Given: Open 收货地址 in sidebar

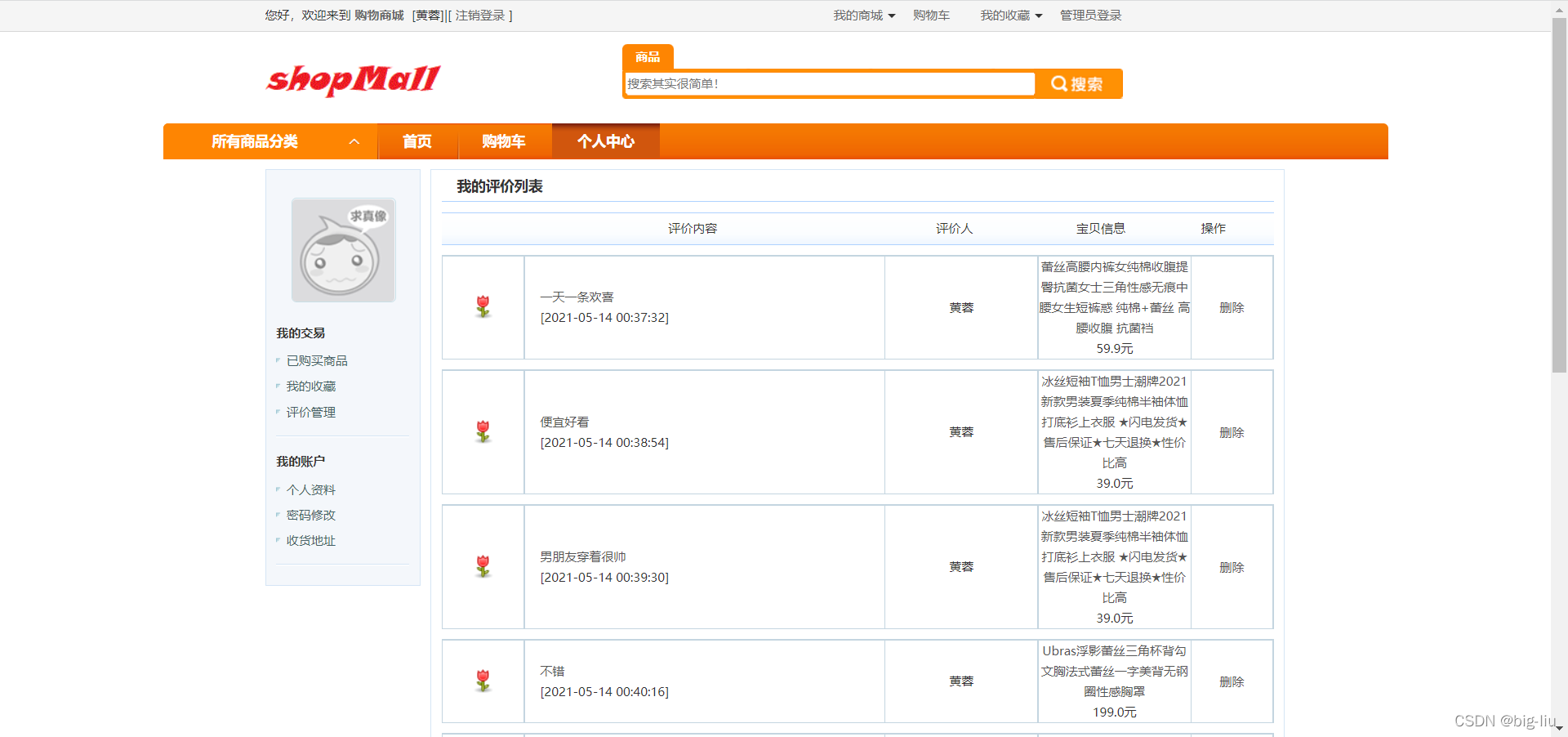Looking at the screenshot, I should coord(311,540).
